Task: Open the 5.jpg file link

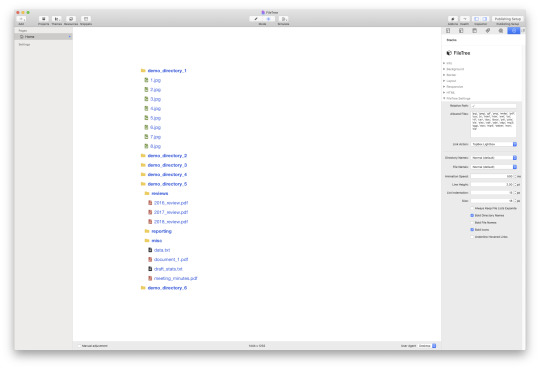Action: 155,118
